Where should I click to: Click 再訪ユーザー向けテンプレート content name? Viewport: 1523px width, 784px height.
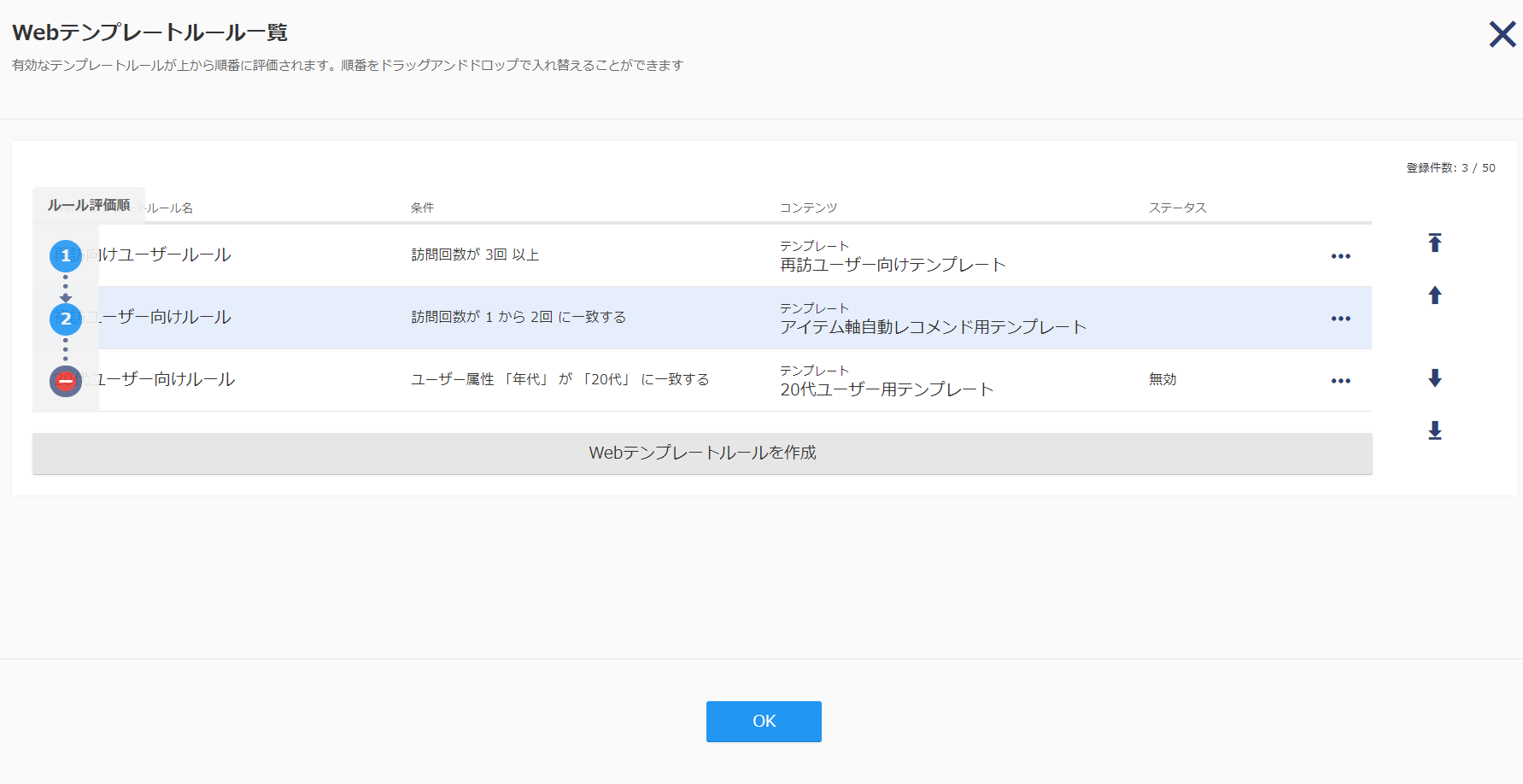(893, 265)
